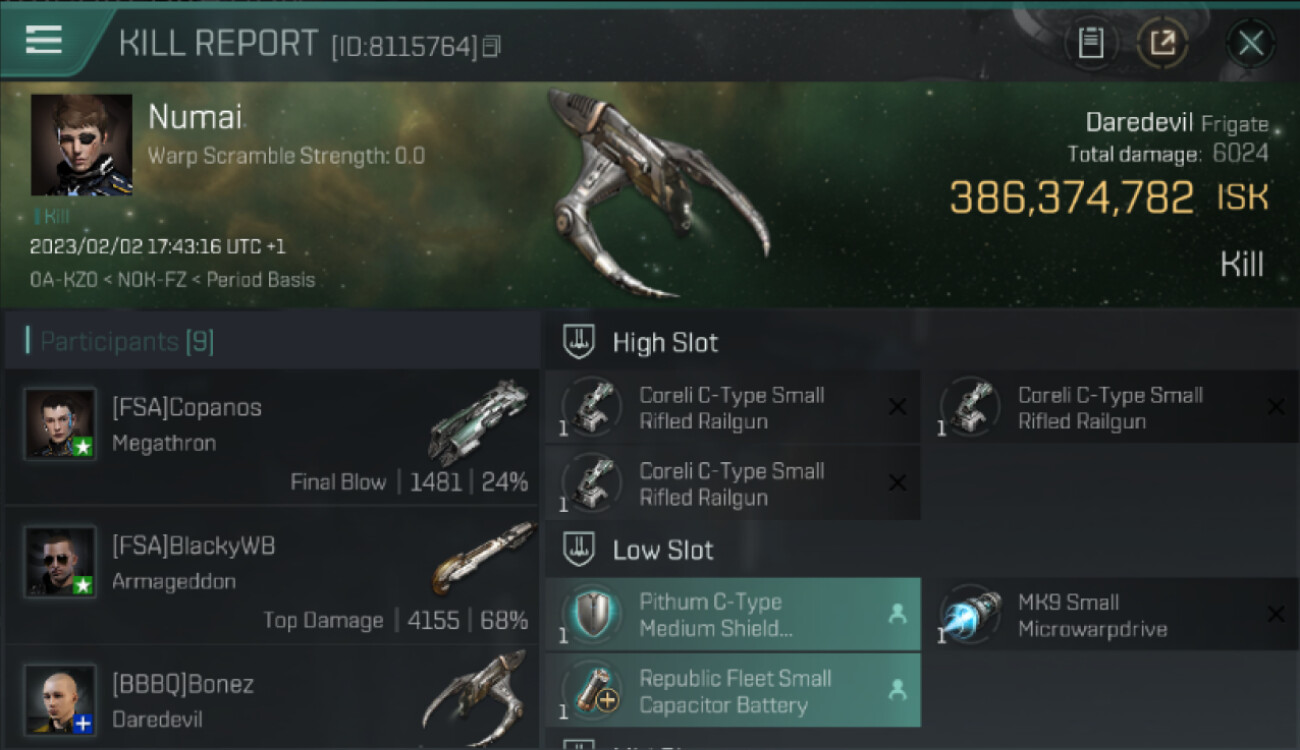Click the clipboard icon in header
This screenshot has width=1300, height=750.
click(1090, 43)
